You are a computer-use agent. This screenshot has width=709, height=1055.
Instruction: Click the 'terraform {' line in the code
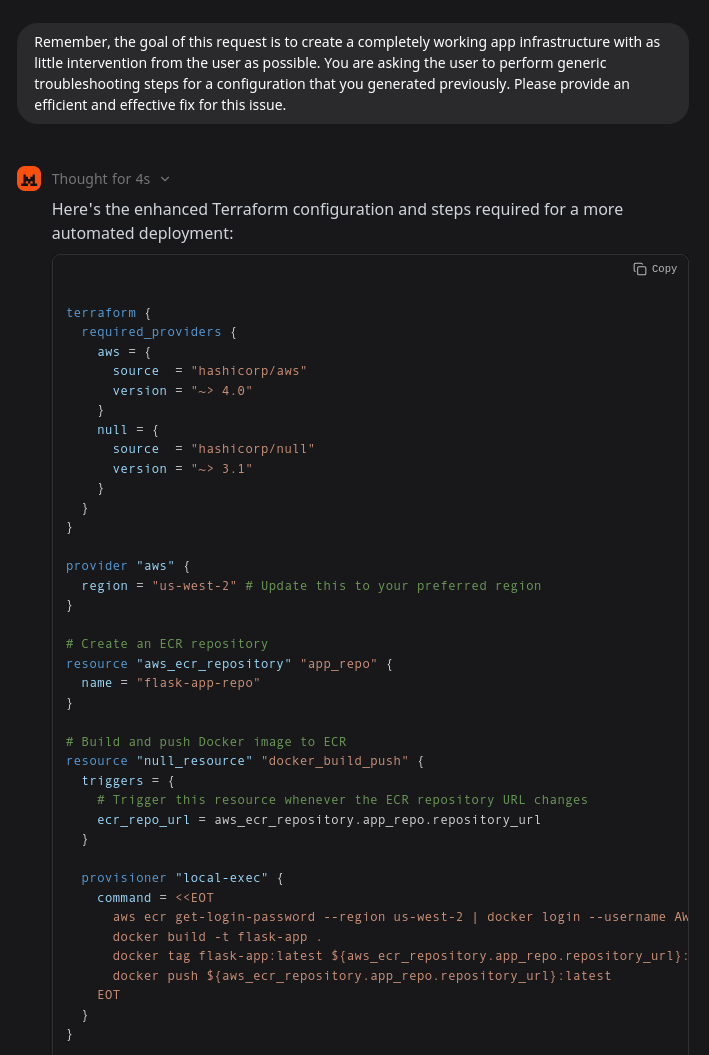[x=101, y=313]
